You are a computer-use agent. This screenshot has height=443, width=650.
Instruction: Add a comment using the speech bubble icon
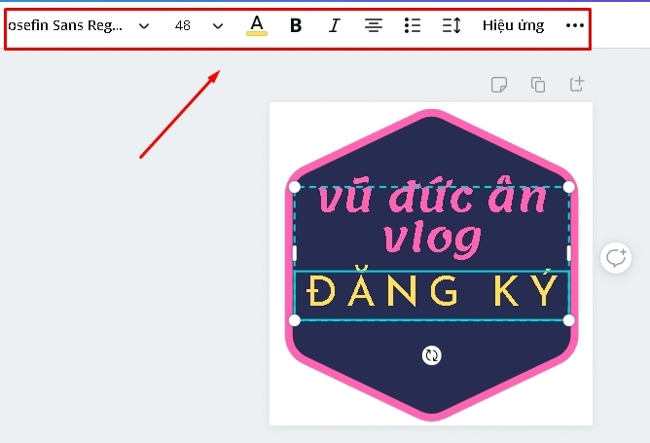point(616,258)
